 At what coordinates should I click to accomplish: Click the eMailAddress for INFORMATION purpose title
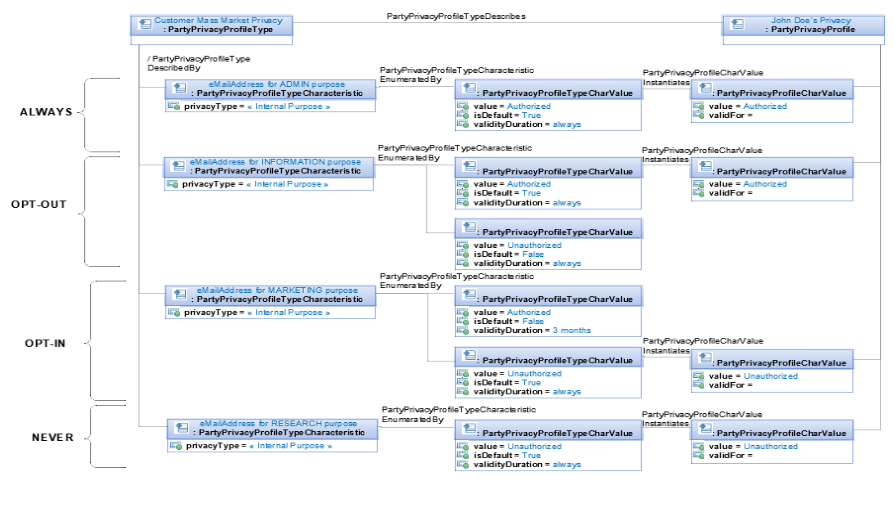click(275, 162)
